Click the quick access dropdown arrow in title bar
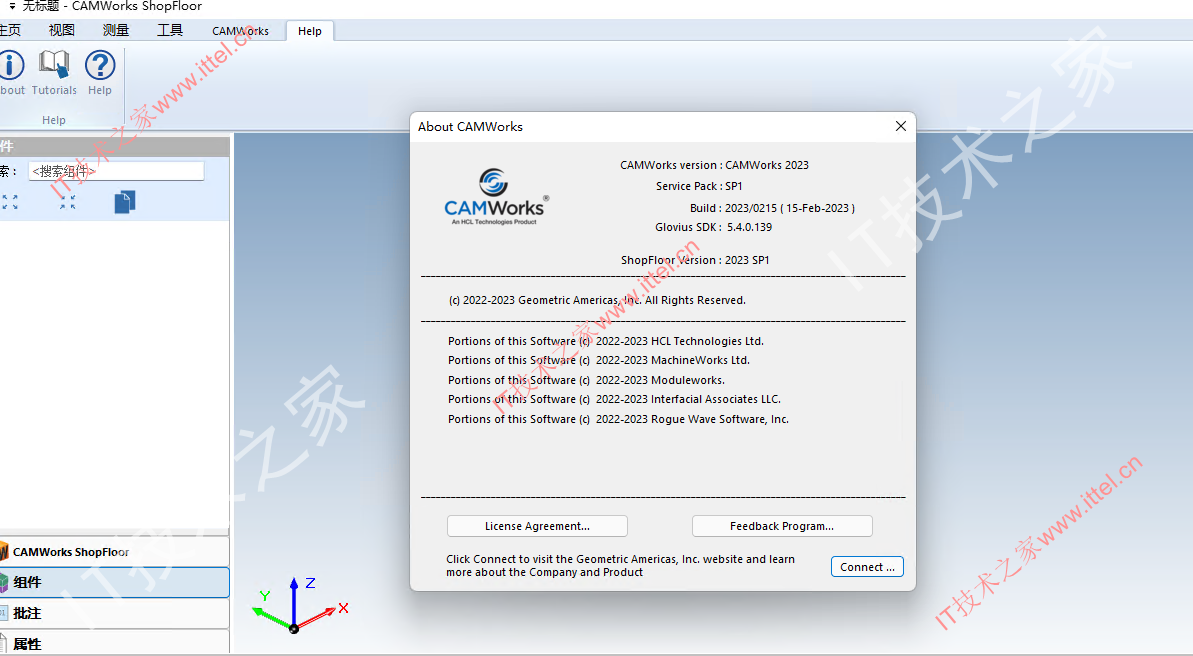Image resolution: width=1193 pixels, height=656 pixels. point(12,6)
